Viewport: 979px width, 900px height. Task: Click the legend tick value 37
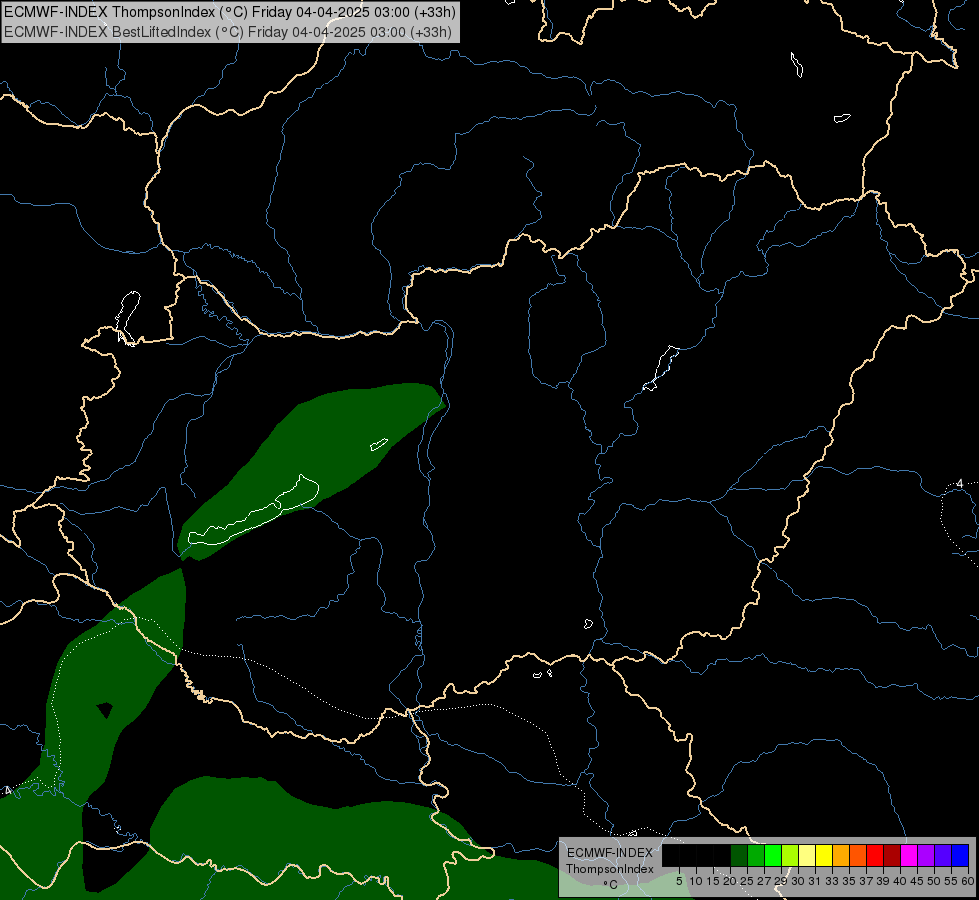point(865,881)
